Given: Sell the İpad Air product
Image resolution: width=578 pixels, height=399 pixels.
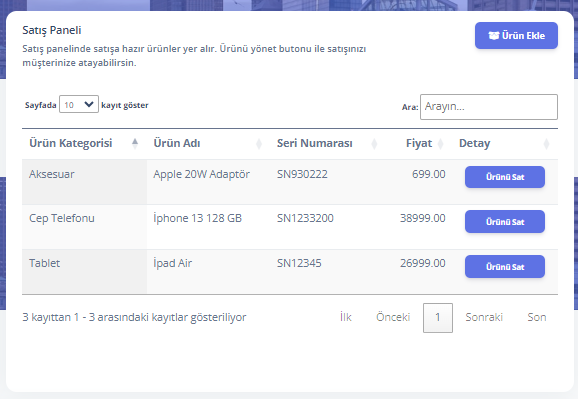Looking at the screenshot, I should point(505,267).
